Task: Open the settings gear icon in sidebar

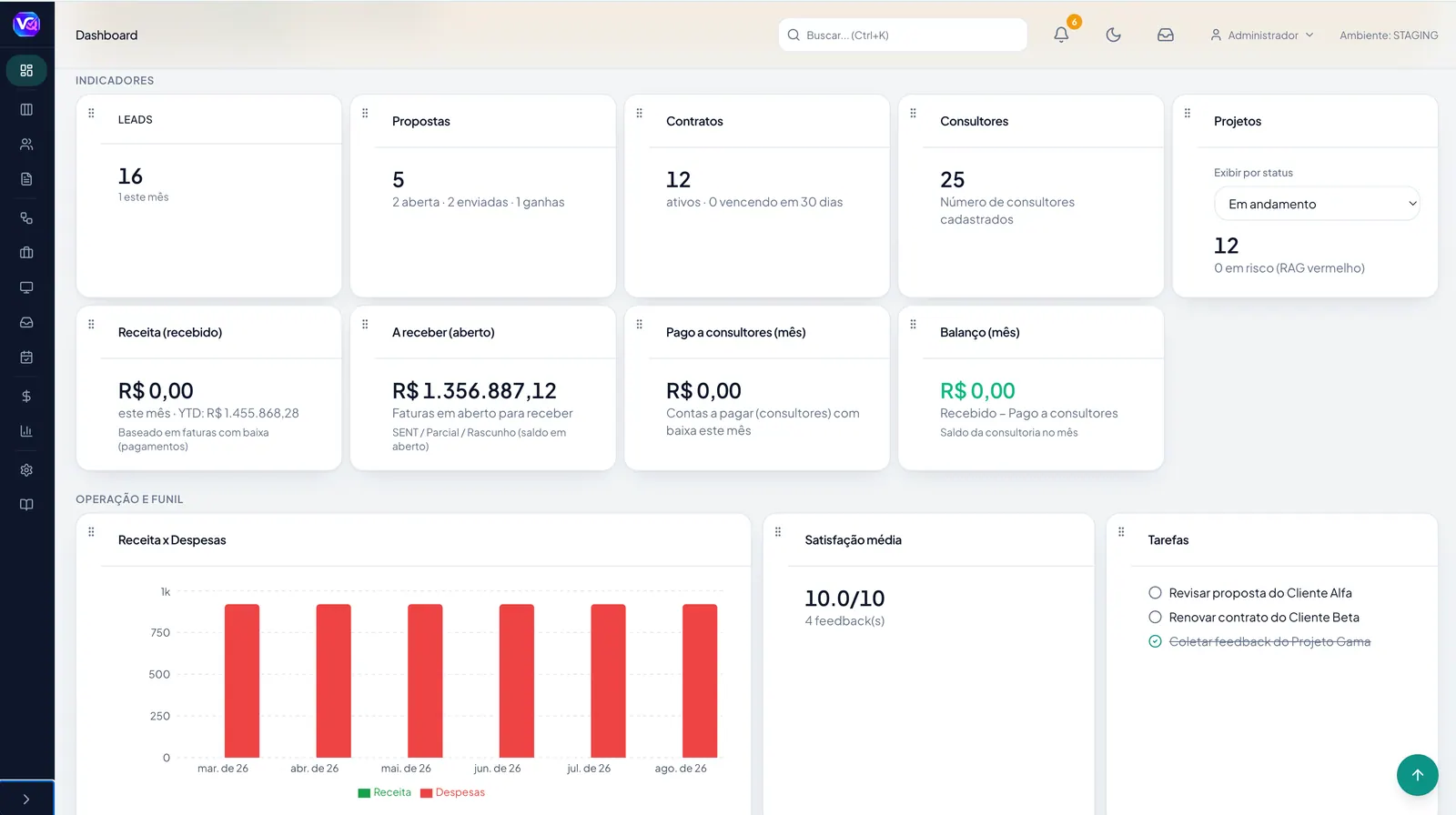Action: click(x=26, y=470)
